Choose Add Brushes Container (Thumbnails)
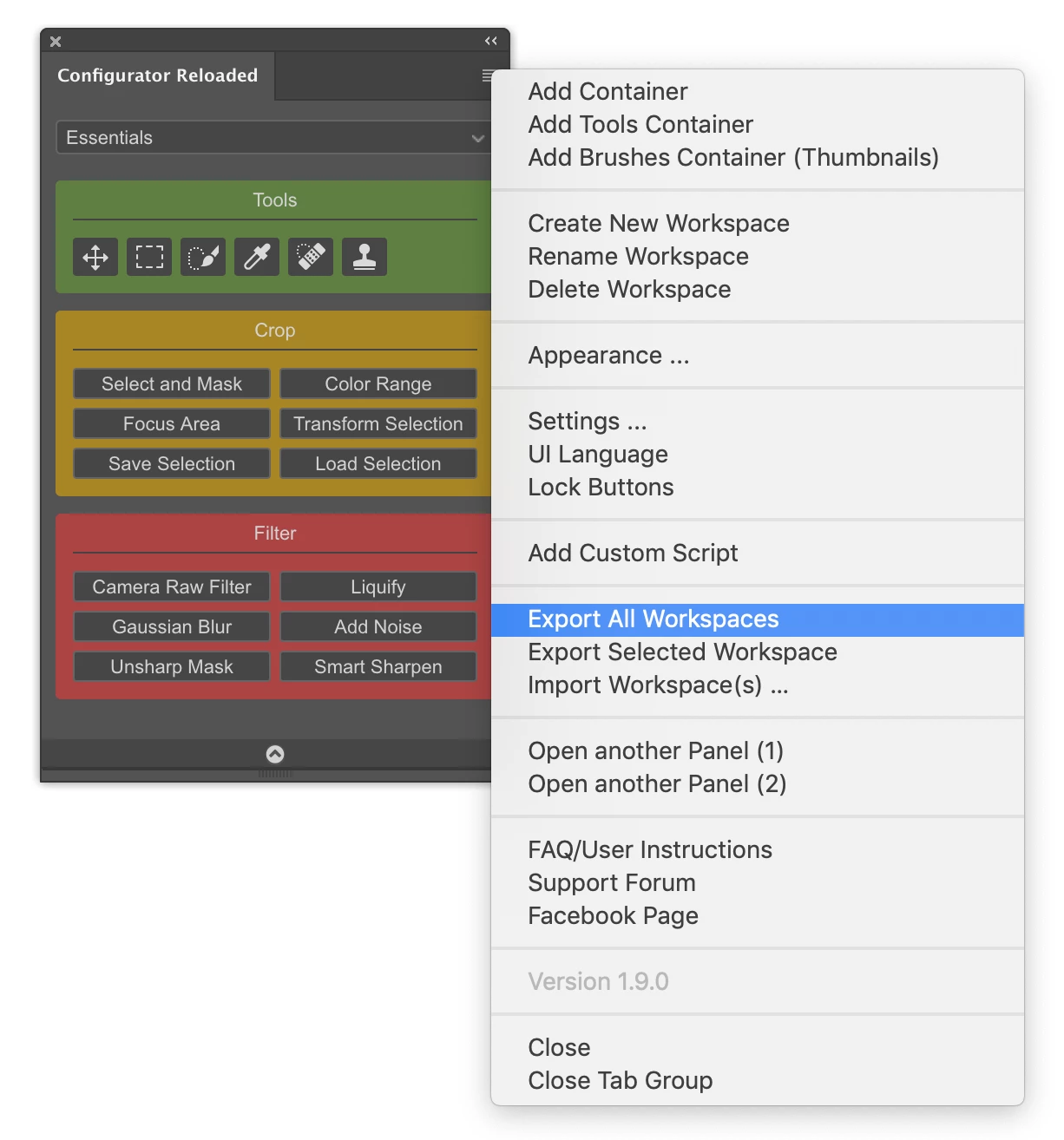 758,157
